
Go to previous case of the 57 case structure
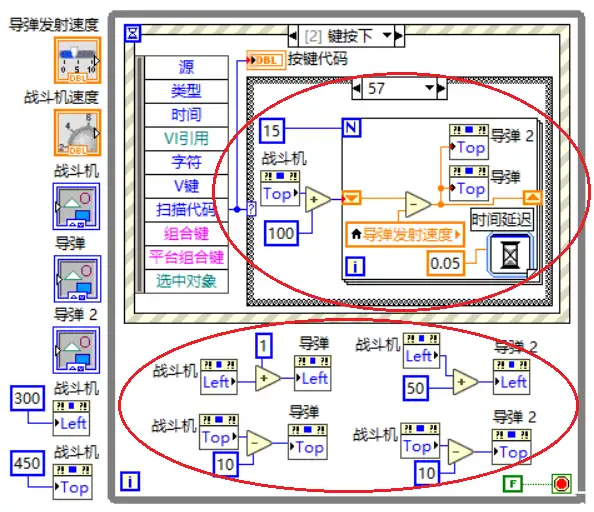click(357, 89)
